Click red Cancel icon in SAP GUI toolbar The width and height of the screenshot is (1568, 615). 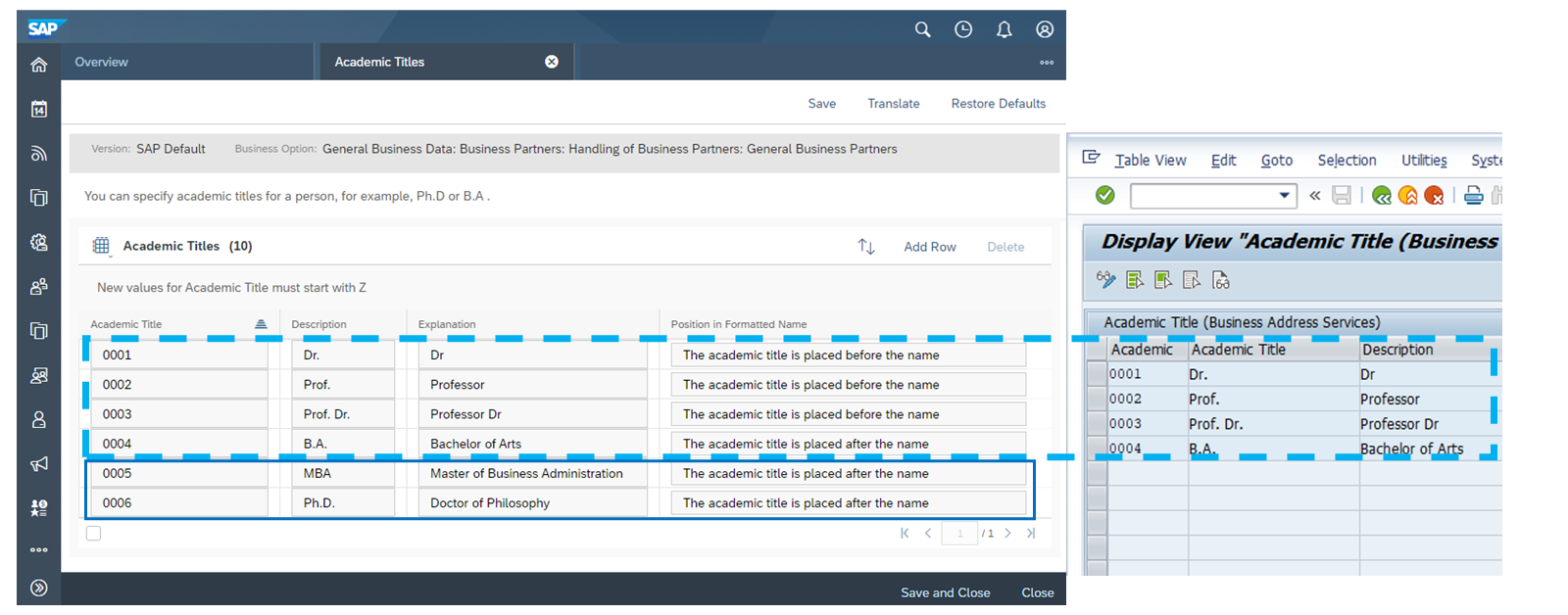pyautogui.click(x=1434, y=196)
